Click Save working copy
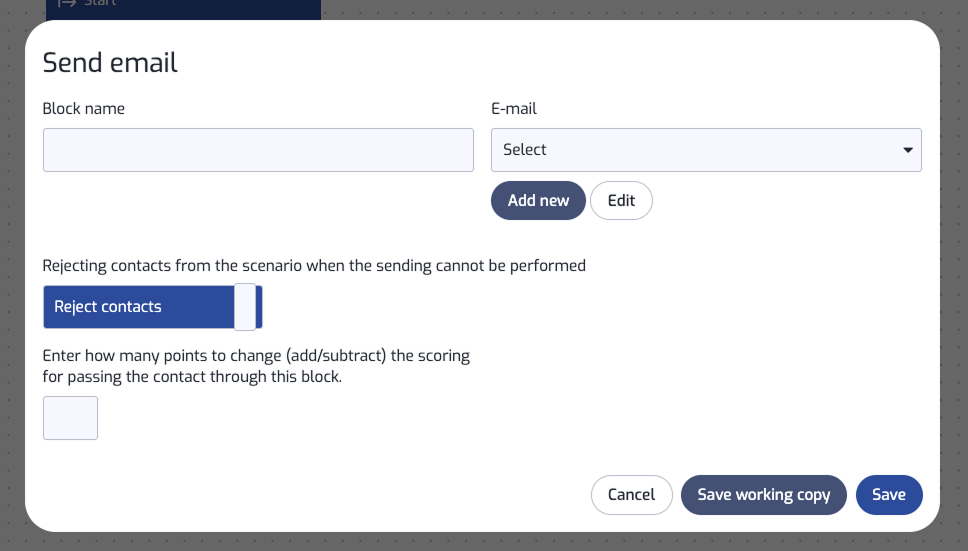 tap(764, 495)
